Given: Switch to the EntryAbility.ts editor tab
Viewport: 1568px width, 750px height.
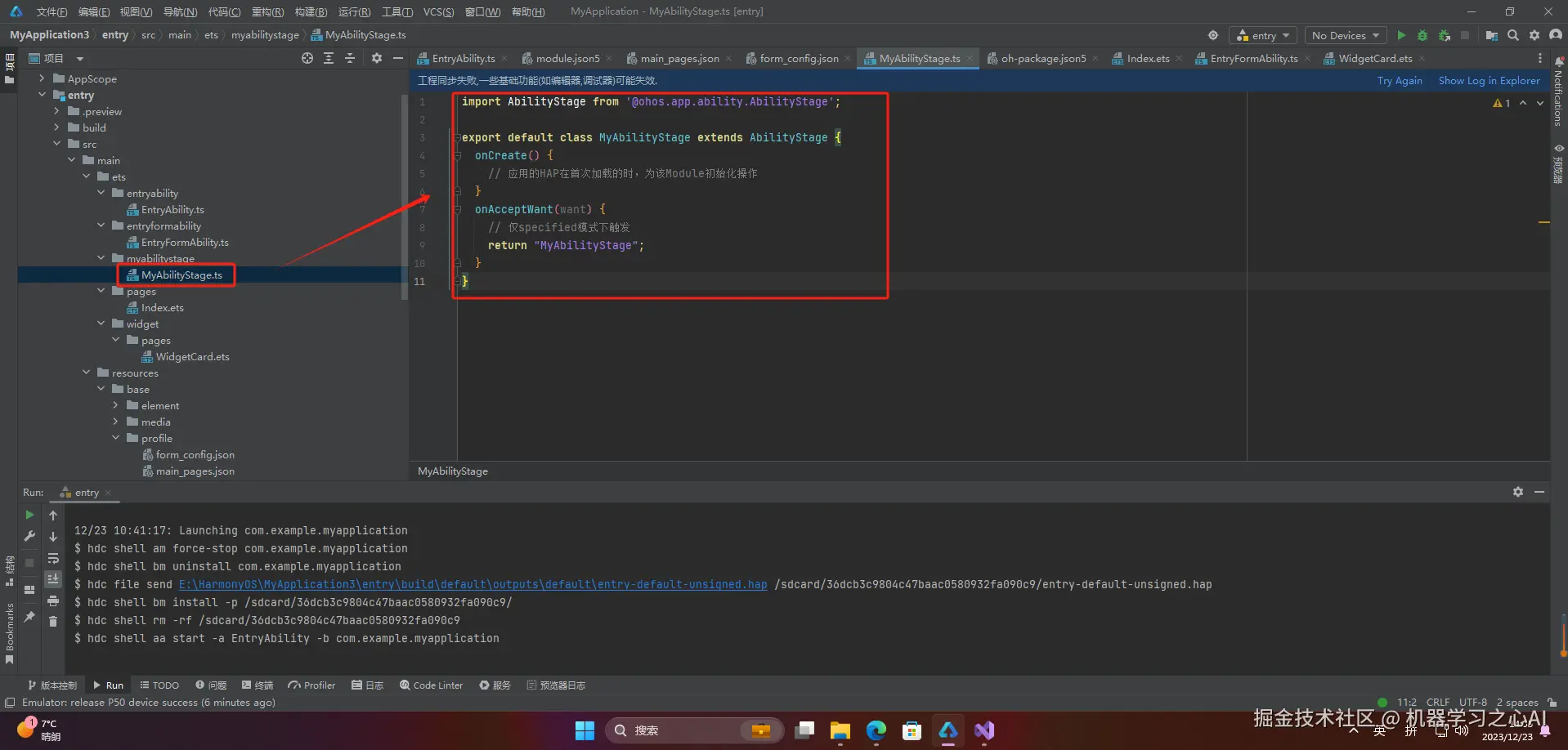Looking at the screenshot, I should 463,59.
